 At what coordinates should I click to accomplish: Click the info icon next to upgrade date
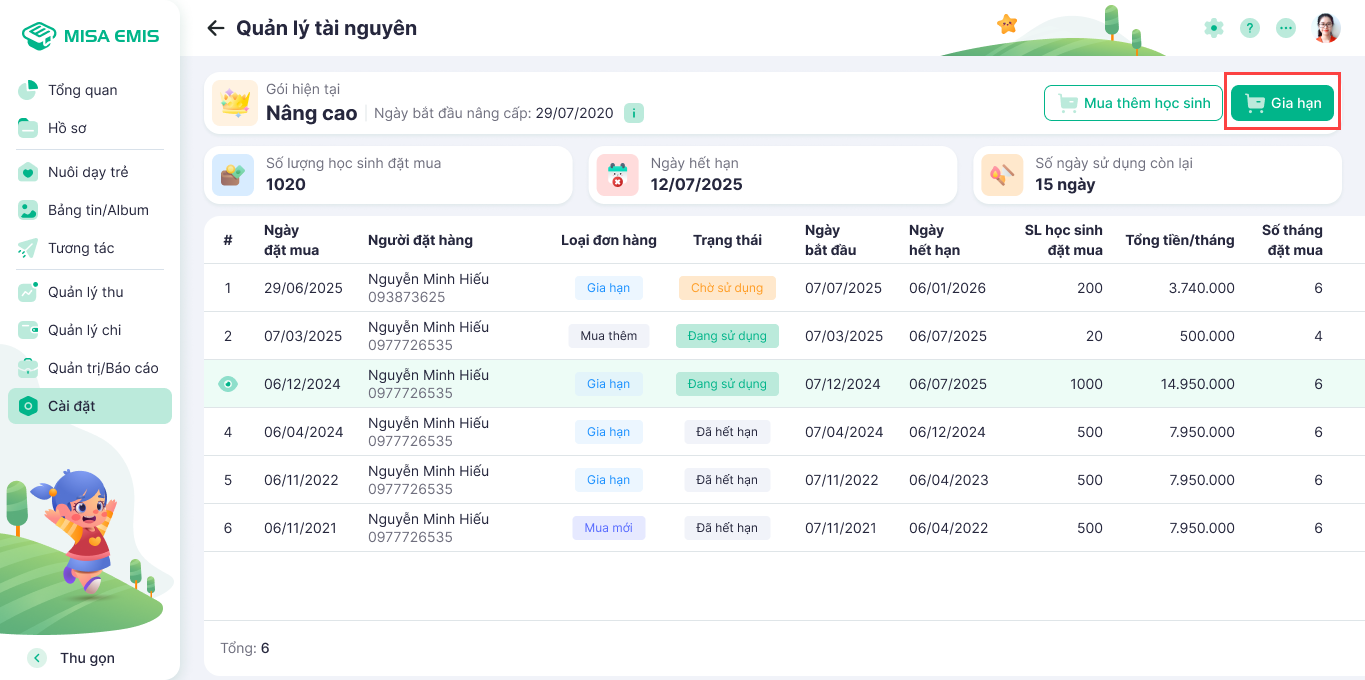click(634, 113)
